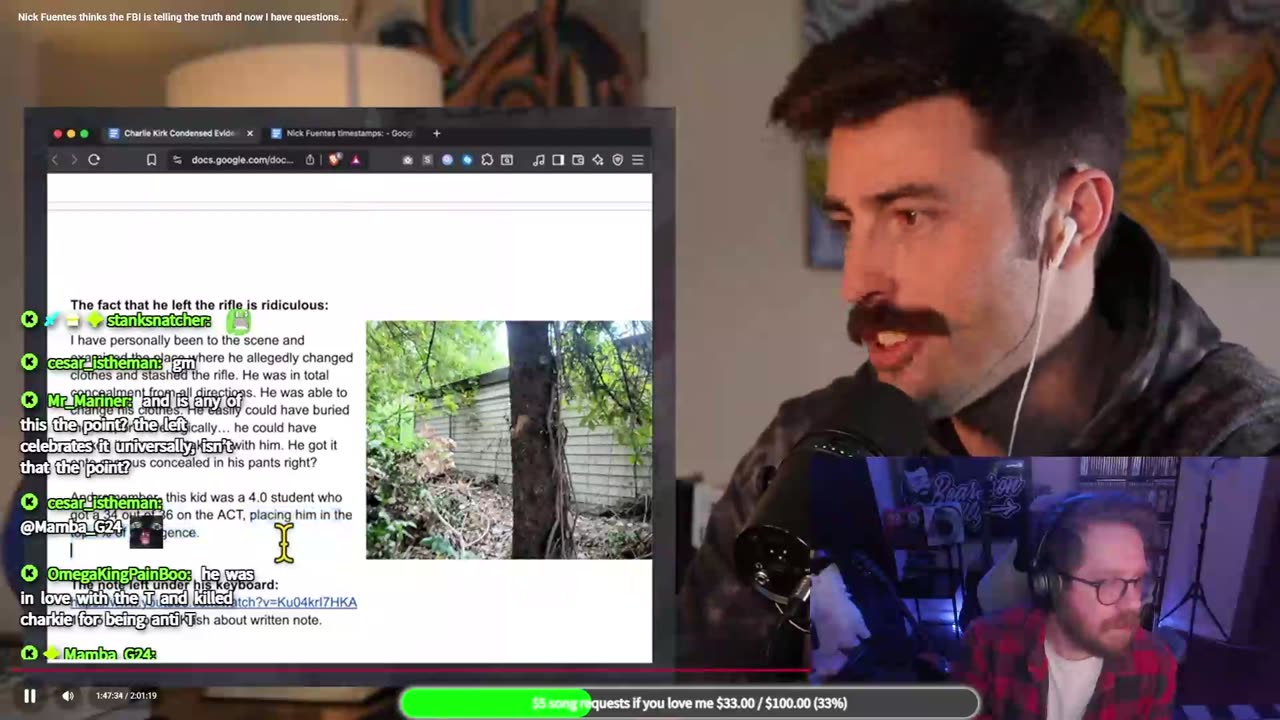Image resolution: width=1280 pixels, height=720 pixels.
Task: Click username Mamba_G24 at chat bottom
Action: click(x=109, y=655)
